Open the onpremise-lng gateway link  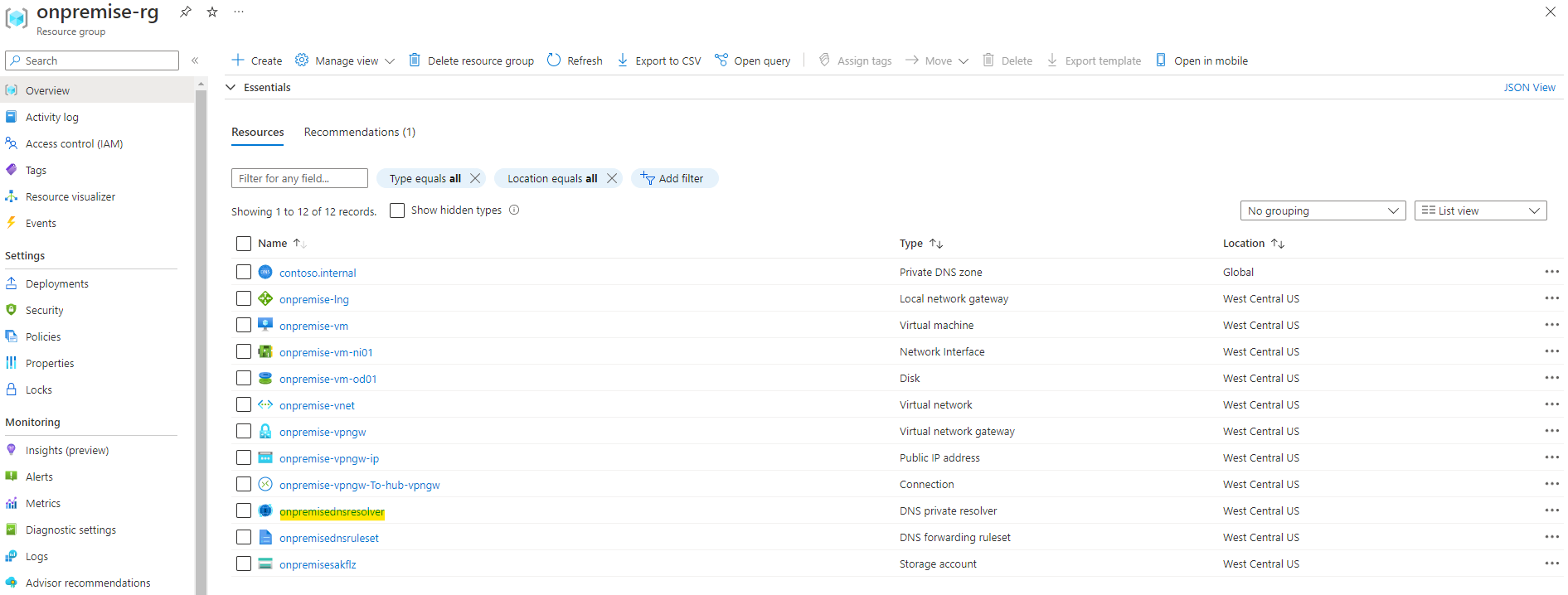[313, 299]
